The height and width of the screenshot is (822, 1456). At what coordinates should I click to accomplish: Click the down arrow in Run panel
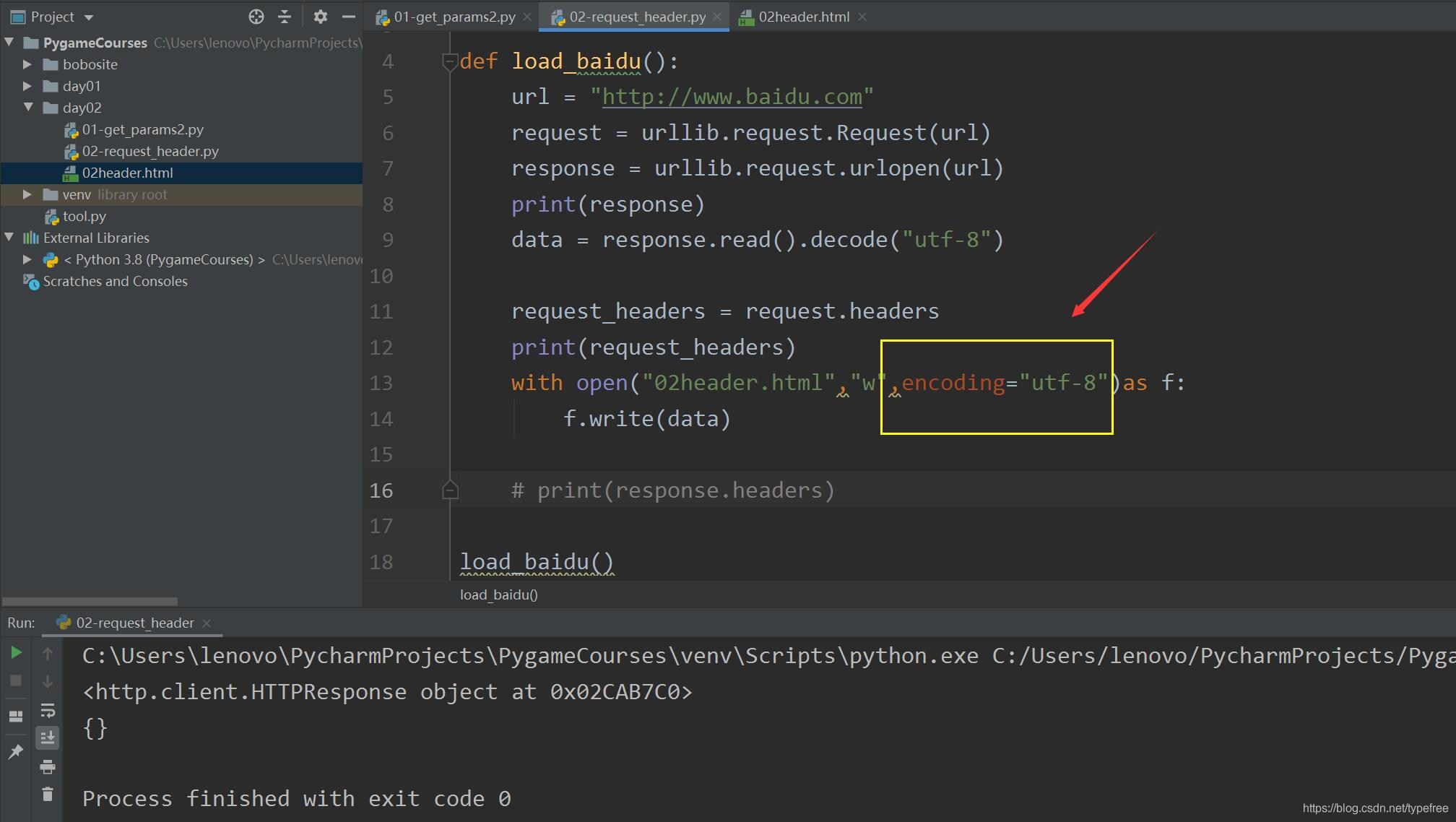[48, 682]
